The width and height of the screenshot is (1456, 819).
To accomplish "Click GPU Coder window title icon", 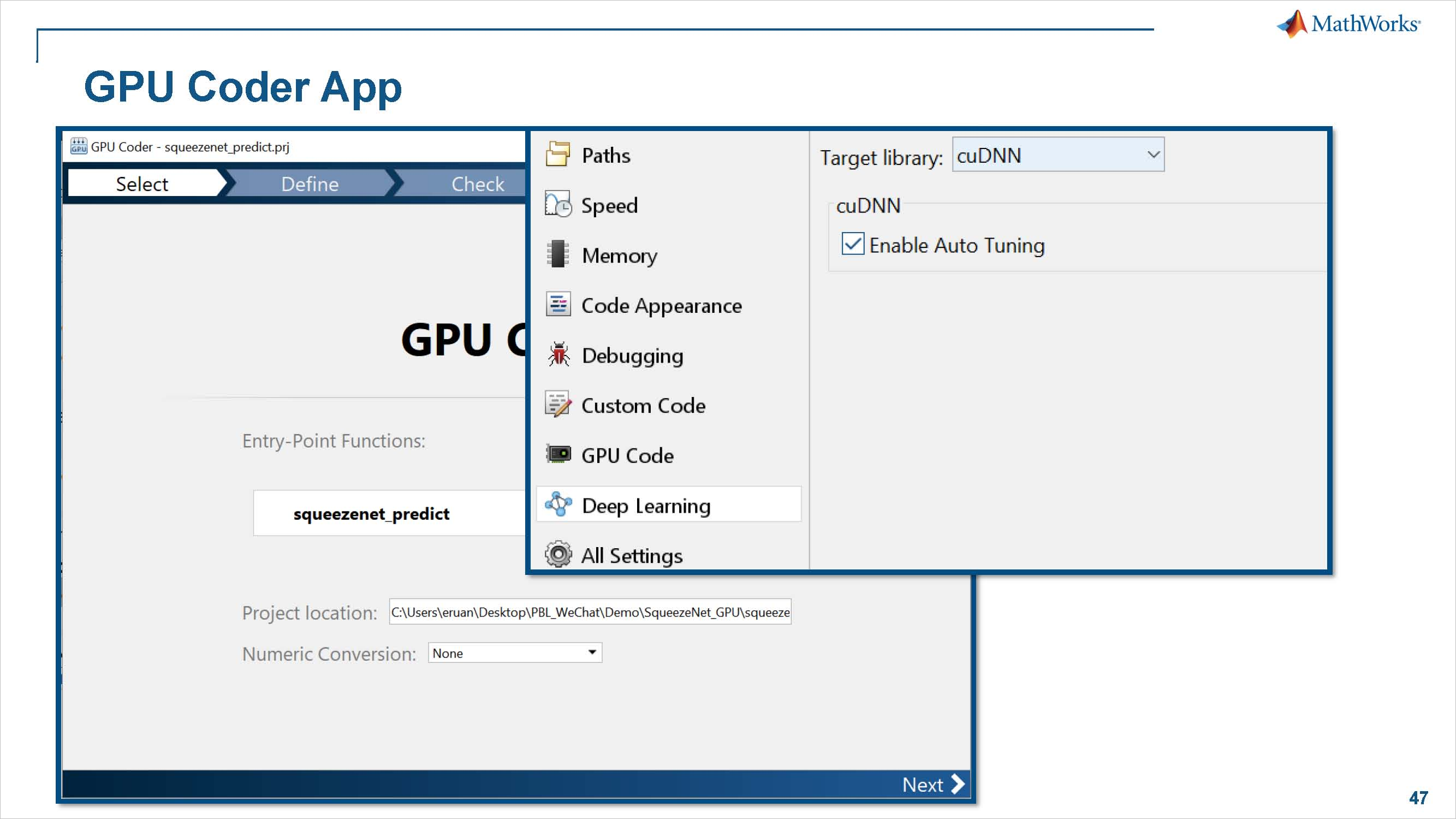I will [x=79, y=146].
